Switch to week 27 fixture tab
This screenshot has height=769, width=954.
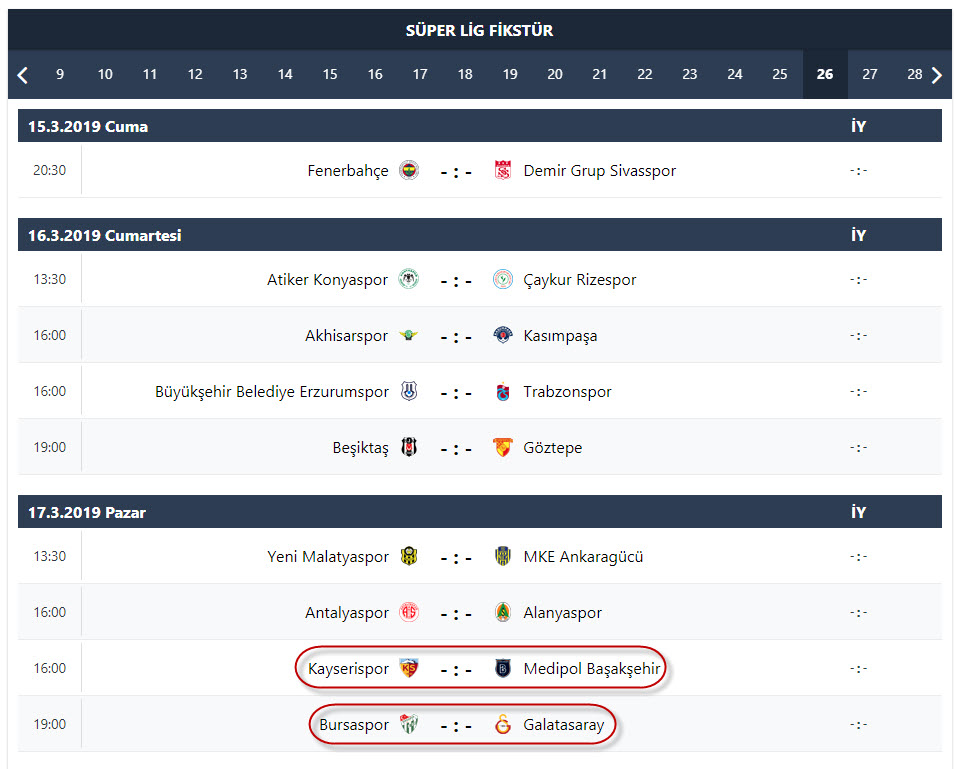tap(869, 74)
